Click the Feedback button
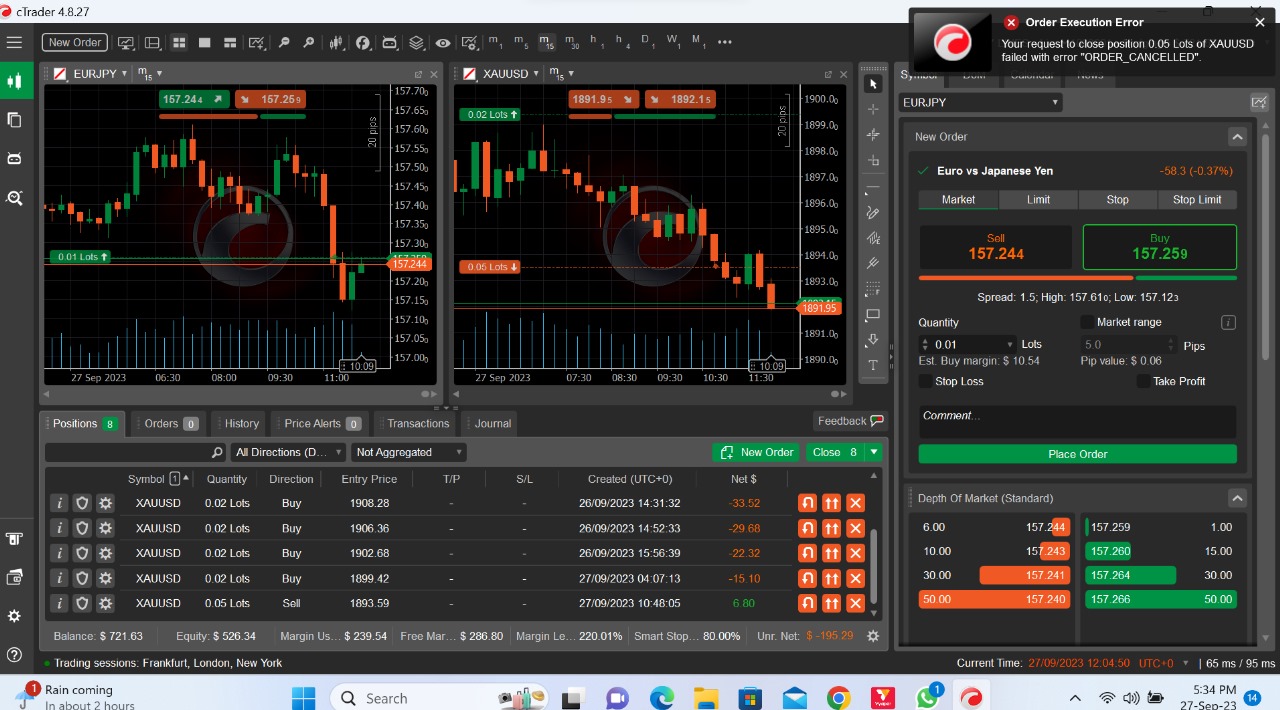1280x710 pixels. point(850,421)
